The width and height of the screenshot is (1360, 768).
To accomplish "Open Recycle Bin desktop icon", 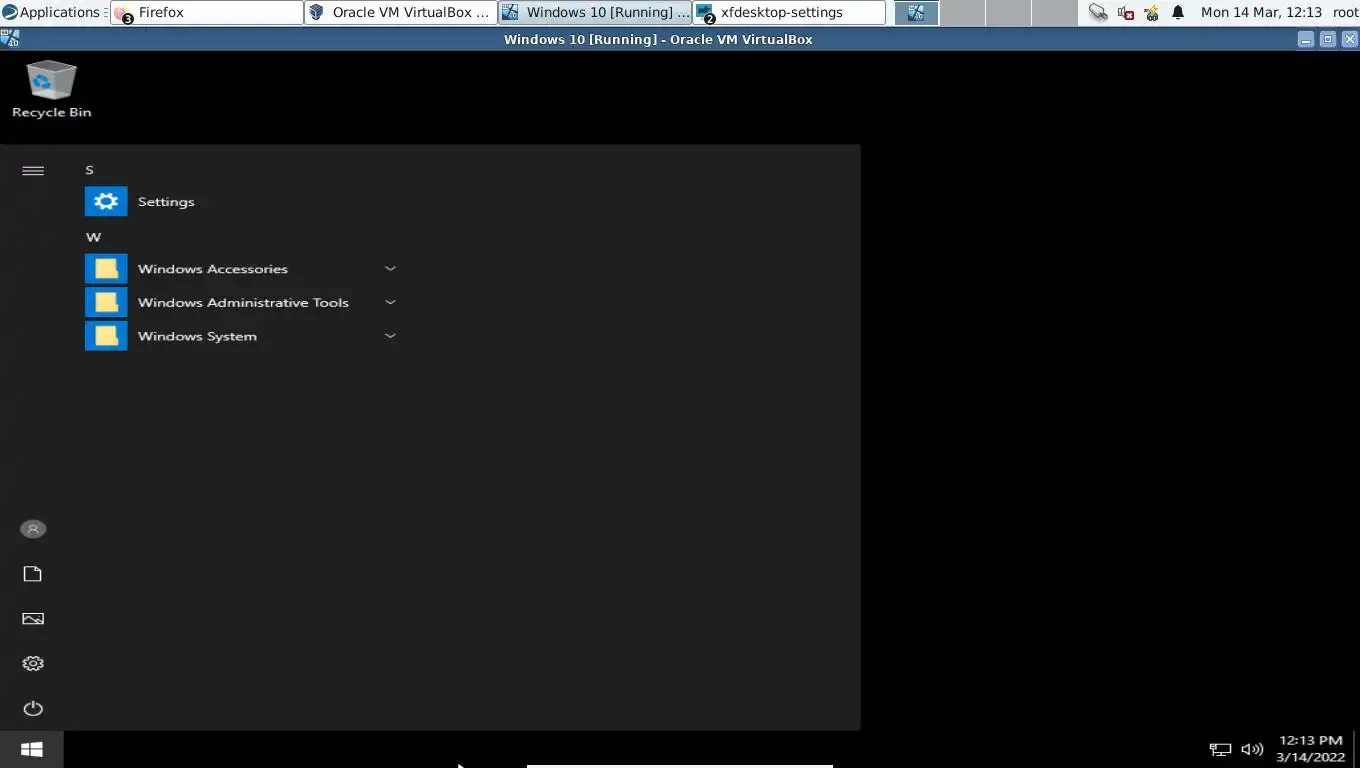I will coord(52,89).
